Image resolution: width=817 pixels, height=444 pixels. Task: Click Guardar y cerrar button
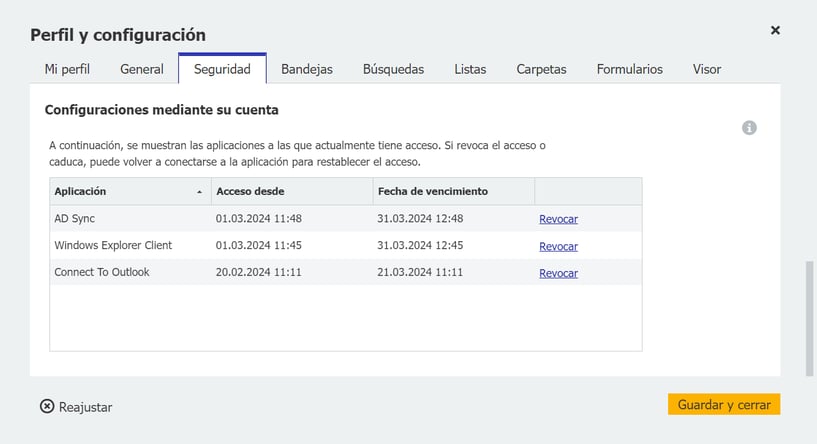pos(724,404)
